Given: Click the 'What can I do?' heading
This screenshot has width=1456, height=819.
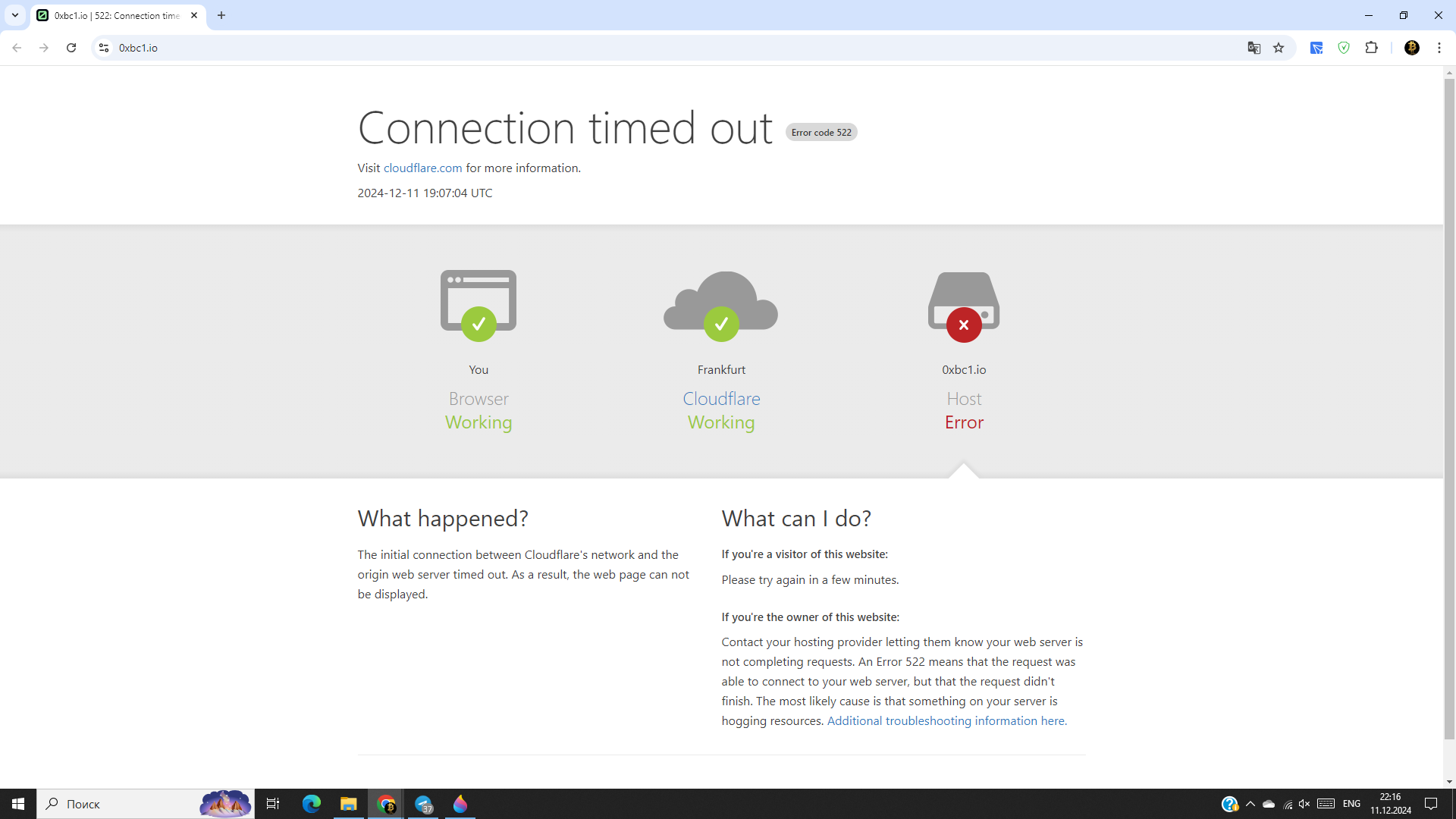Looking at the screenshot, I should 796,518.
